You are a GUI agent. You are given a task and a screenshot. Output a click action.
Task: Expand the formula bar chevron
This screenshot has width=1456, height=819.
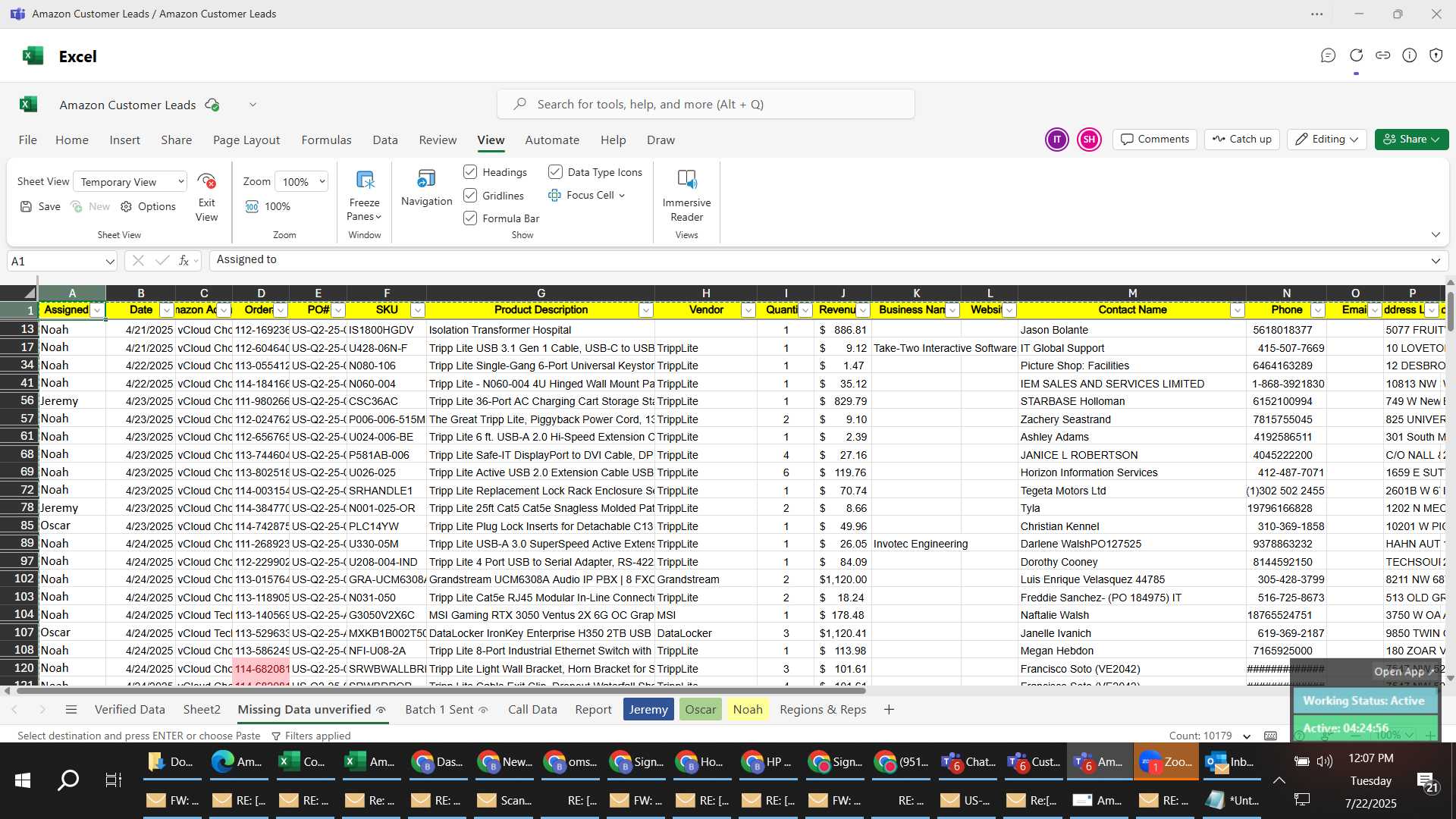(x=1436, y=261)
